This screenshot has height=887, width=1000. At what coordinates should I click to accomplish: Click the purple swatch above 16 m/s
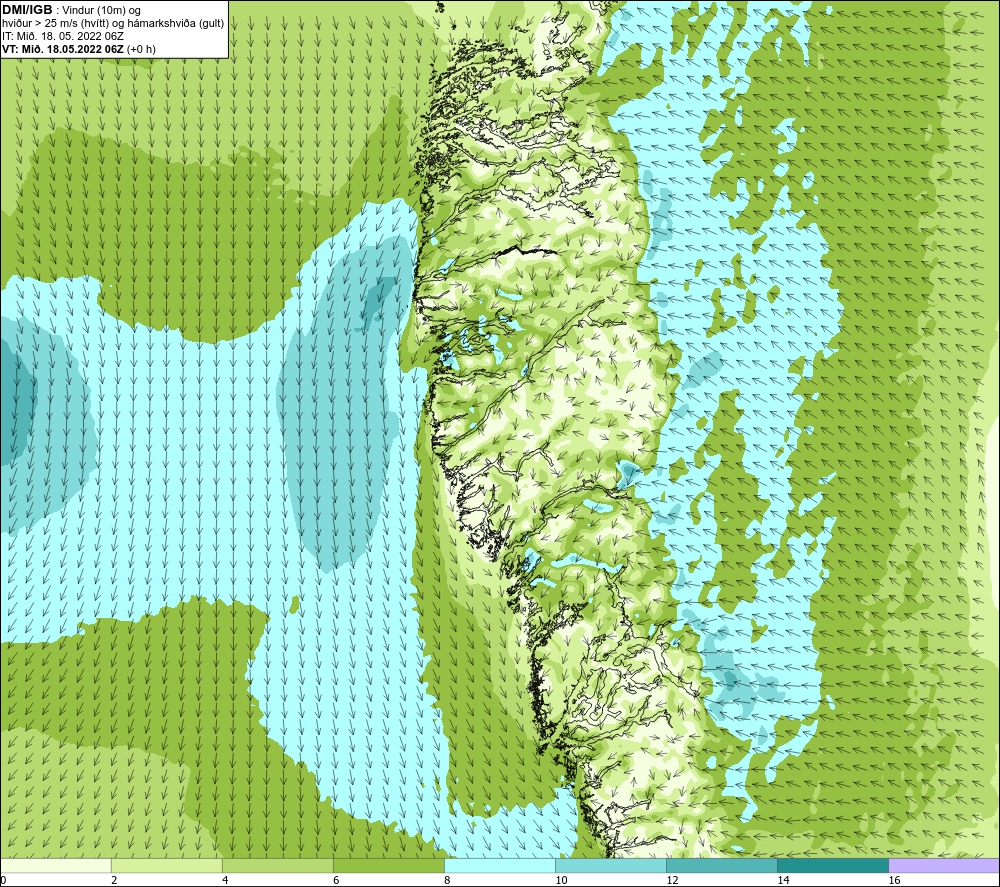coord(944,865)
